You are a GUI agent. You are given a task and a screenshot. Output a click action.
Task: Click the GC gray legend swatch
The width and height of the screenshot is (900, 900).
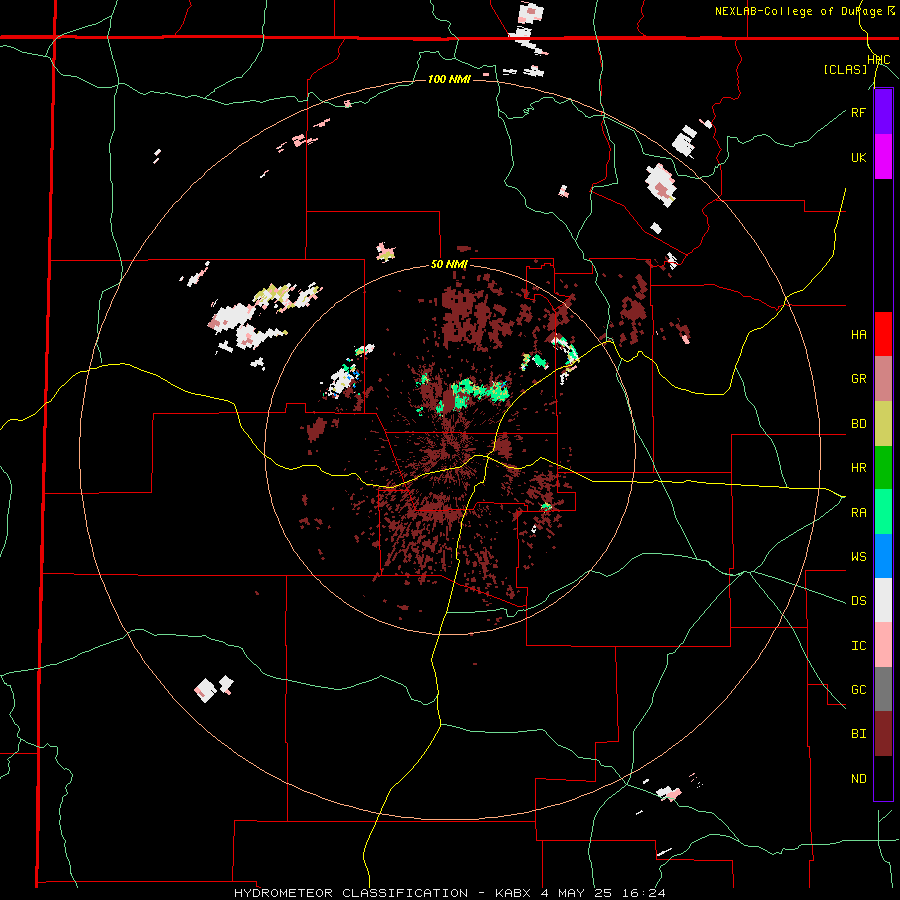click(x=883, y=689)
